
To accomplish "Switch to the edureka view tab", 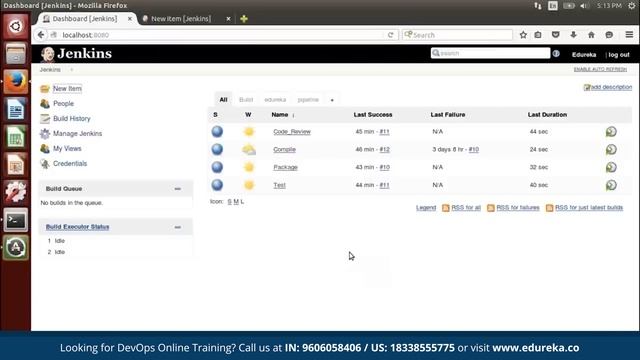I will pyautogui.click(x=275, y=100).
